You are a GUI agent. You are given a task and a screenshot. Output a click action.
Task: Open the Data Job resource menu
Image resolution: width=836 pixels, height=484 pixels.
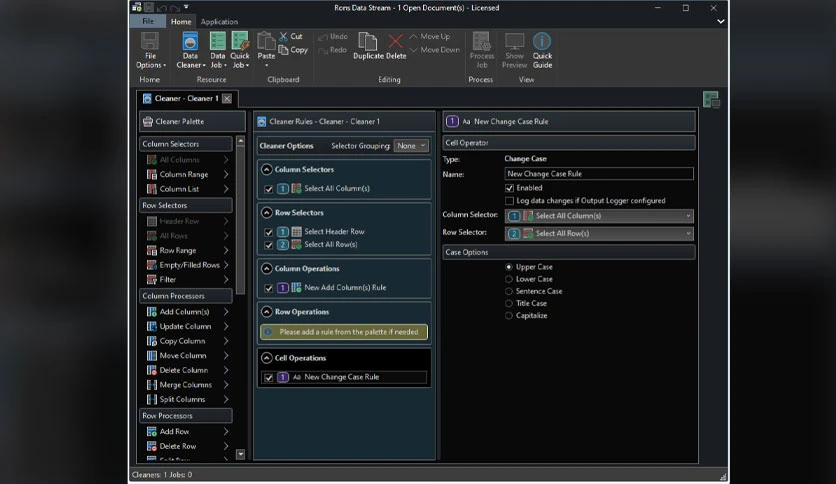tap(218, 51)
